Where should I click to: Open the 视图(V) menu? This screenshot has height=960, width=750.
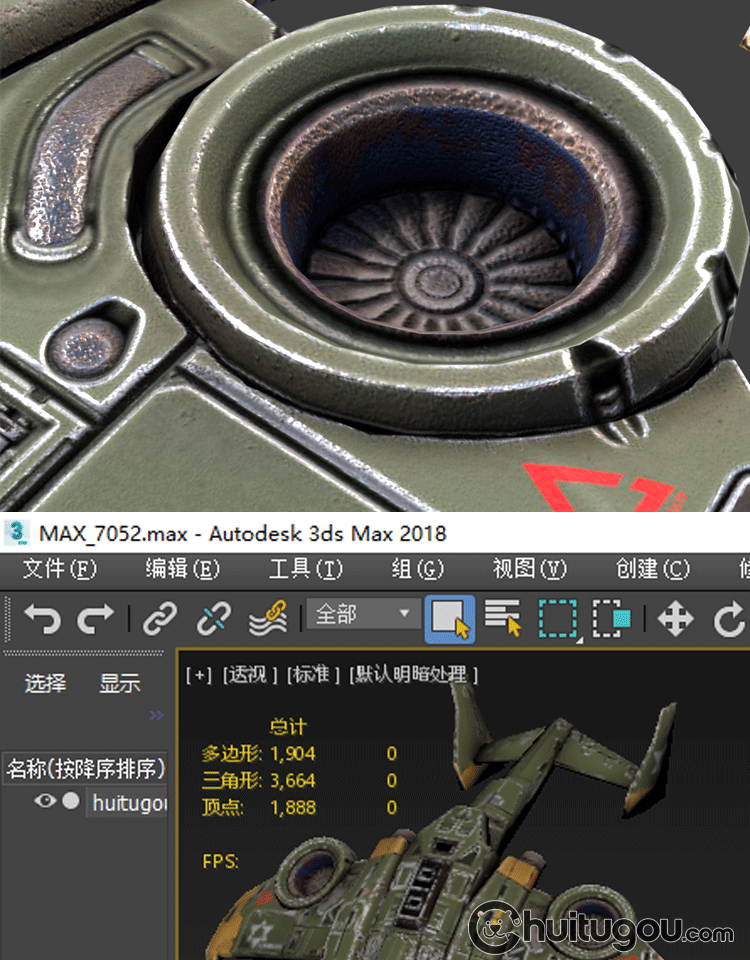coord(530,569)
